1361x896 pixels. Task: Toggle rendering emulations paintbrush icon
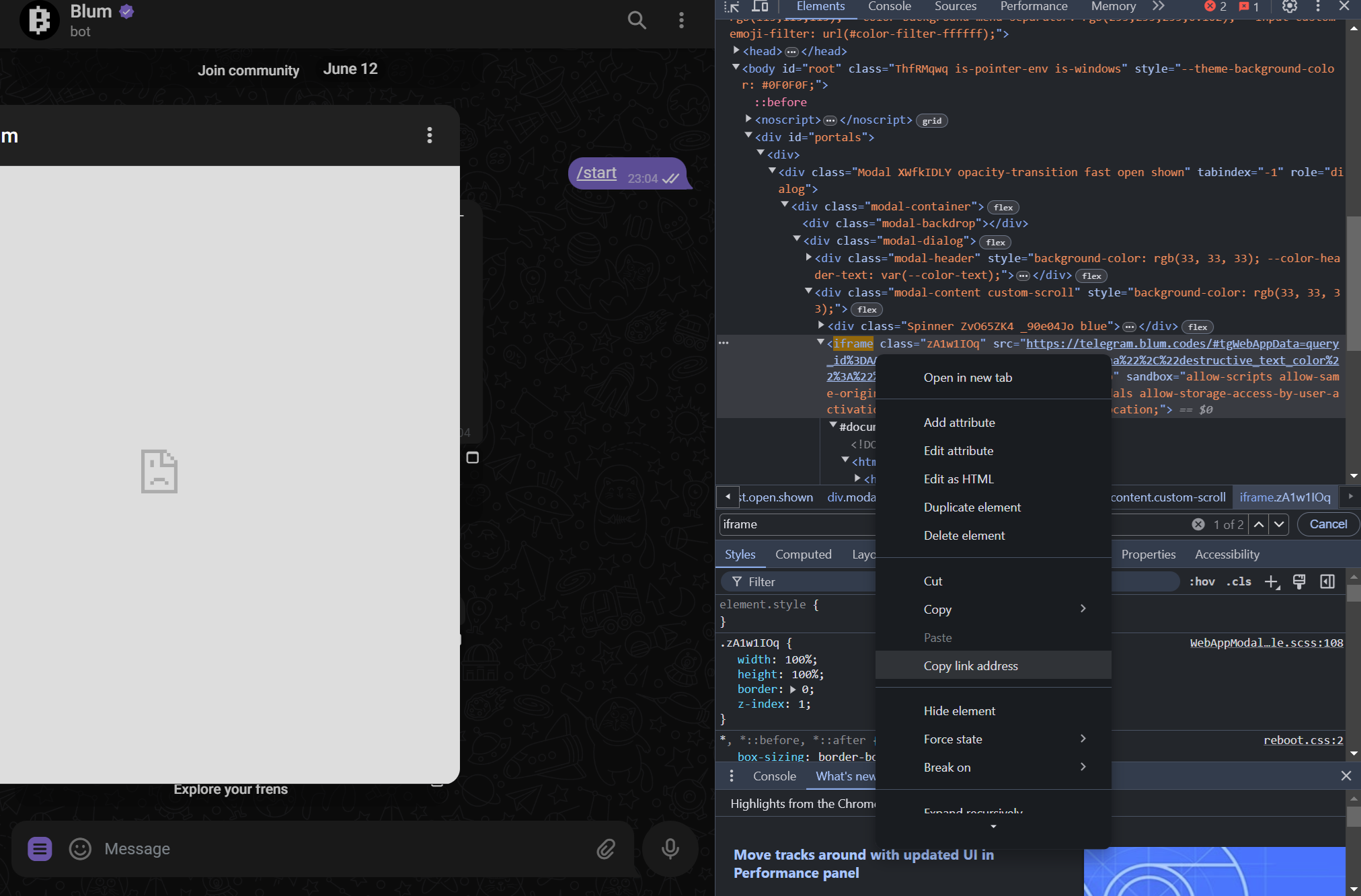coord(1299,582)
